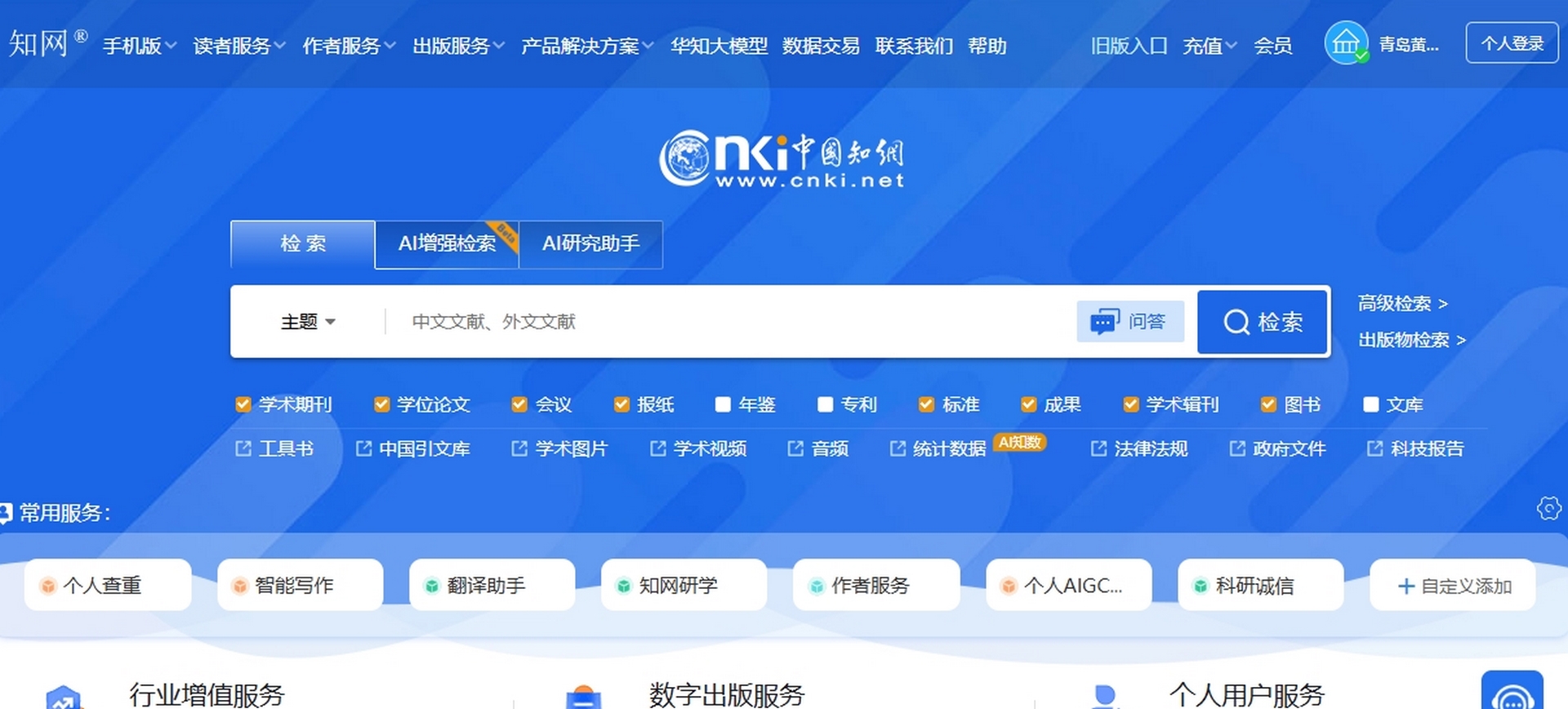Open the settings gear beside common services
The image size is (1568, 709).
1548,509
